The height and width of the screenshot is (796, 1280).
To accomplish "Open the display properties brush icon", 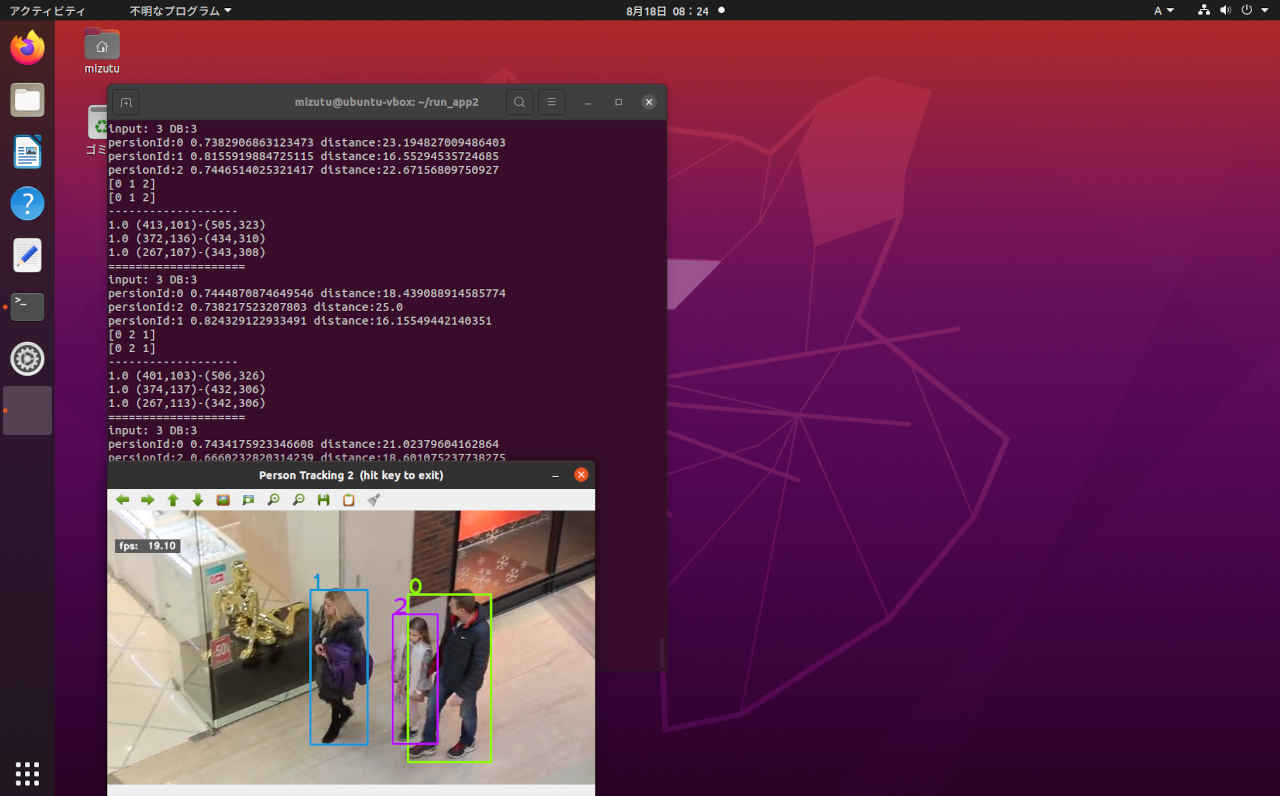I will pos(373,500).
